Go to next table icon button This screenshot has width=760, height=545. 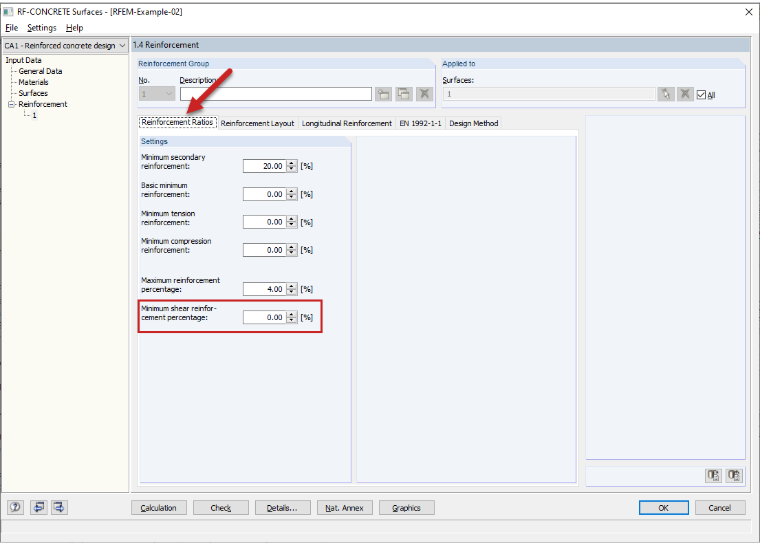pos(59,508)
